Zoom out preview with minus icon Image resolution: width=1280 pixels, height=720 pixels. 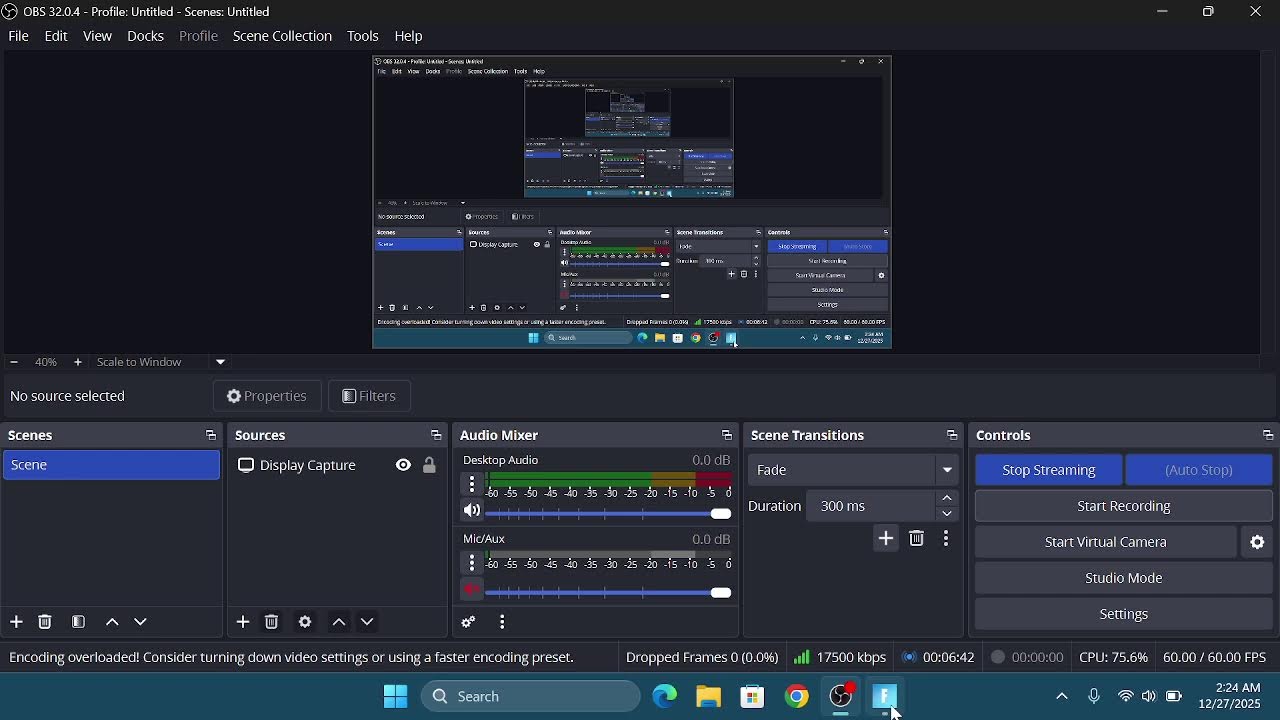point(13,362)
